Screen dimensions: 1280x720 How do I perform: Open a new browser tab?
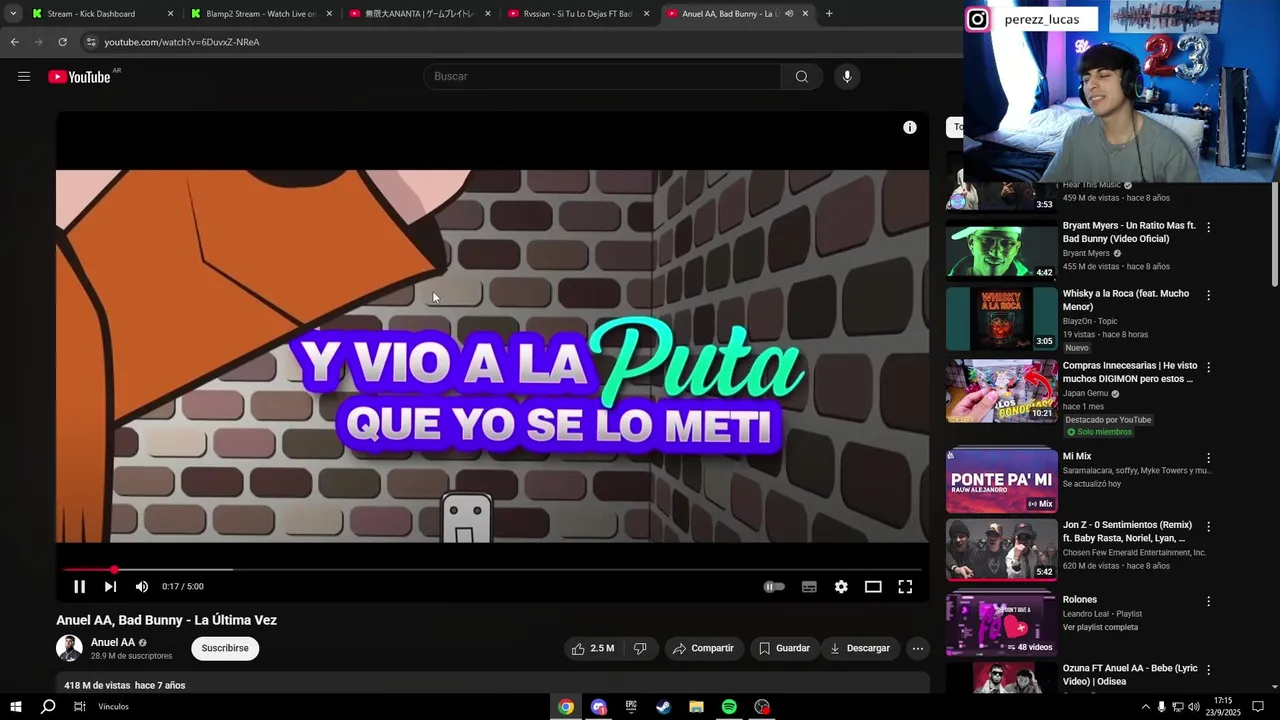[x=829, y=14]
